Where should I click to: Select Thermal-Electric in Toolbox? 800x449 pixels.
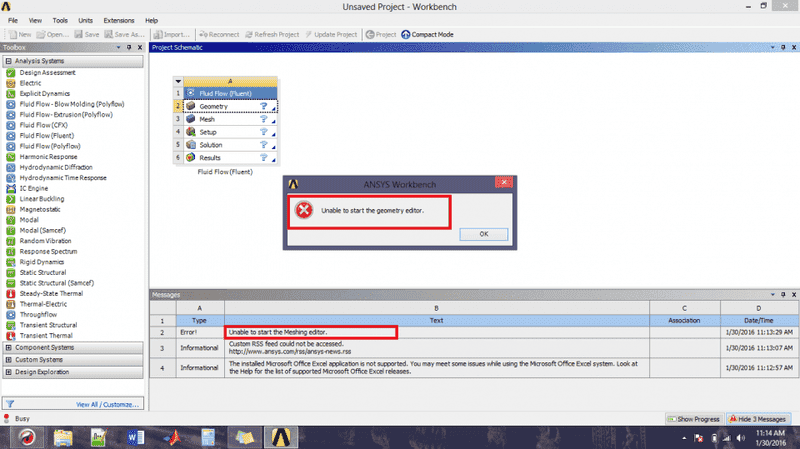coord(43,305)
